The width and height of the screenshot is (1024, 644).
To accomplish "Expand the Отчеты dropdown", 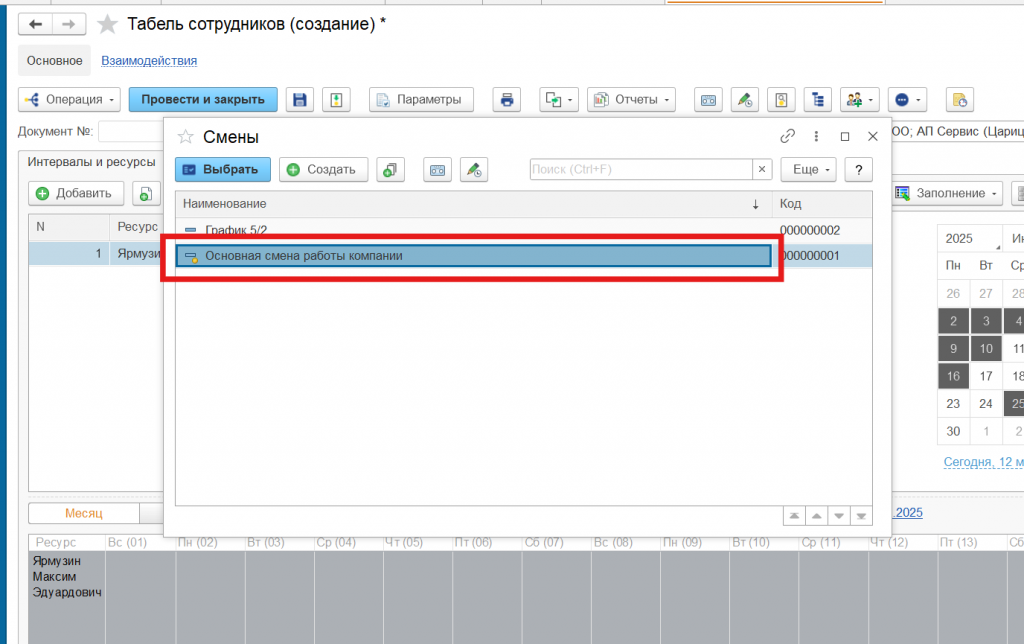I will (631, 100).
